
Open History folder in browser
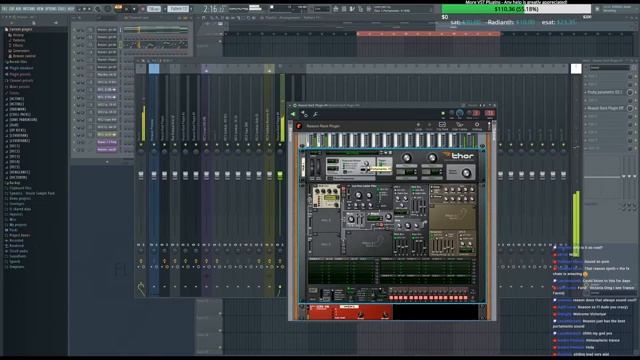pyautogui.click(x=18, y=35)
